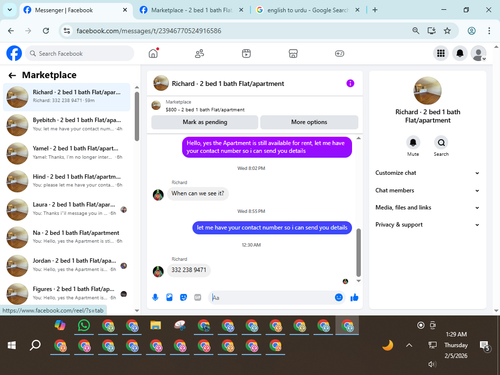500x375 pixels.
Task: Reload the current page
Action: pos(46,31)
